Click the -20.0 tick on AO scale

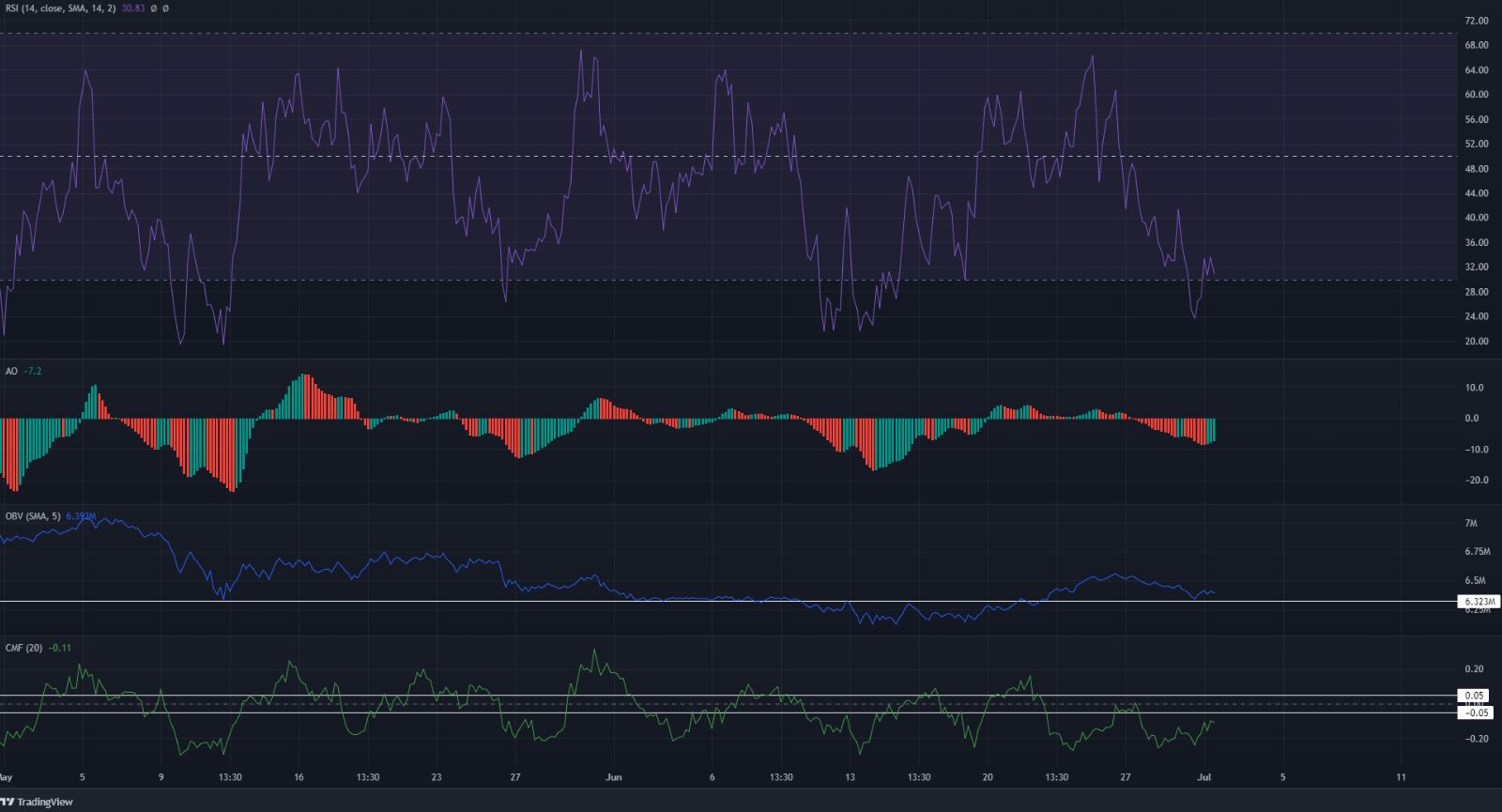pyautogui.click(x=1475, y=480)
